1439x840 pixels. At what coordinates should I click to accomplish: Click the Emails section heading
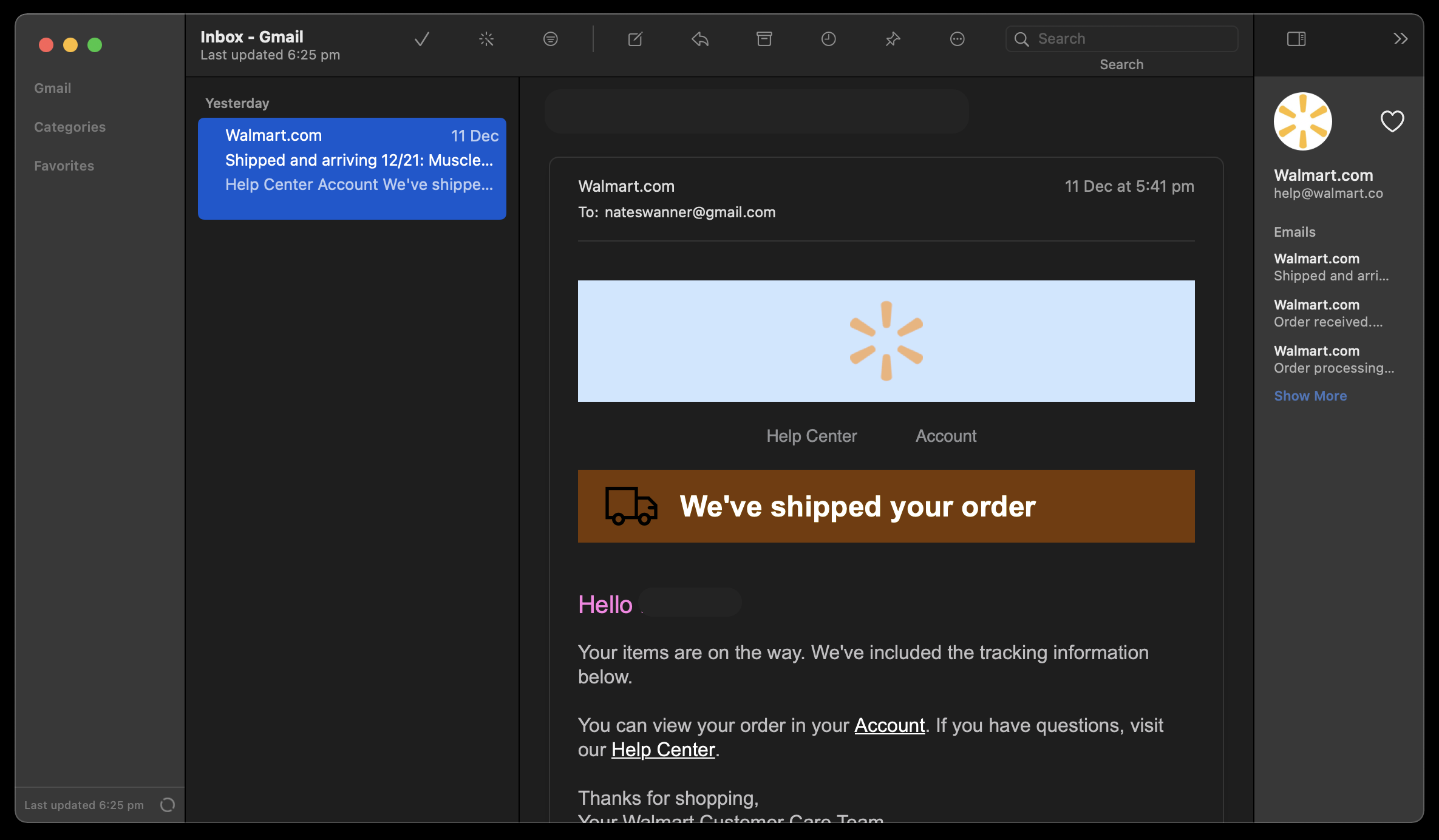(x=1294, y=232)
